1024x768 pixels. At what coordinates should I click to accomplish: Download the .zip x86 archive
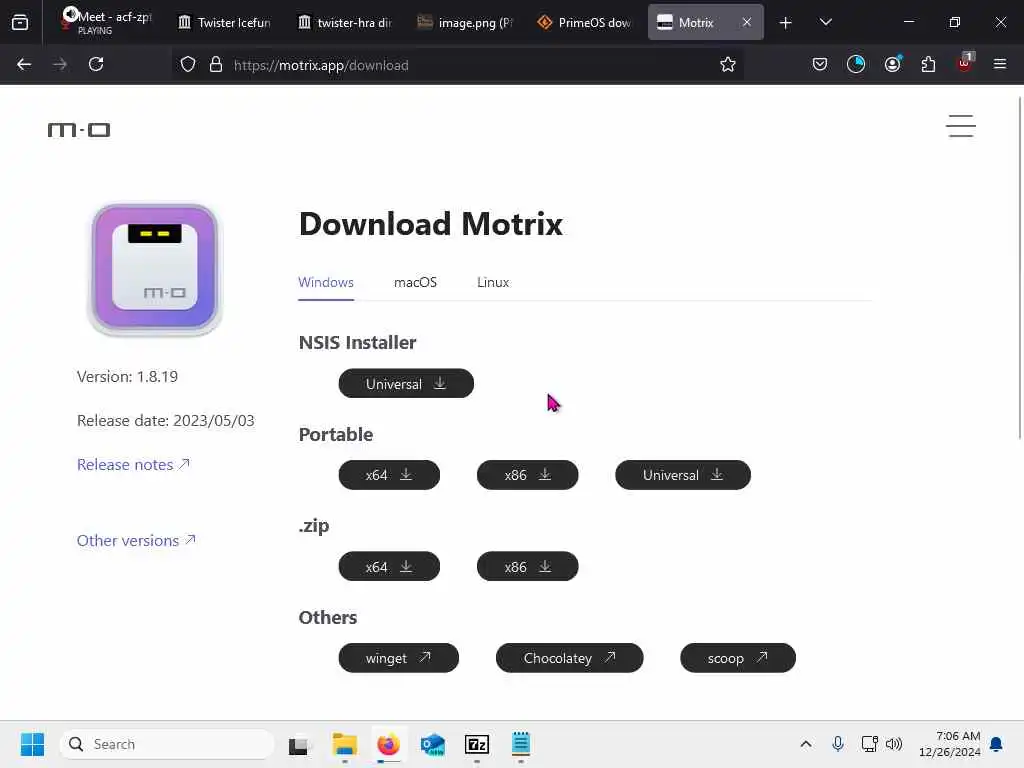(x=528, y=566)
